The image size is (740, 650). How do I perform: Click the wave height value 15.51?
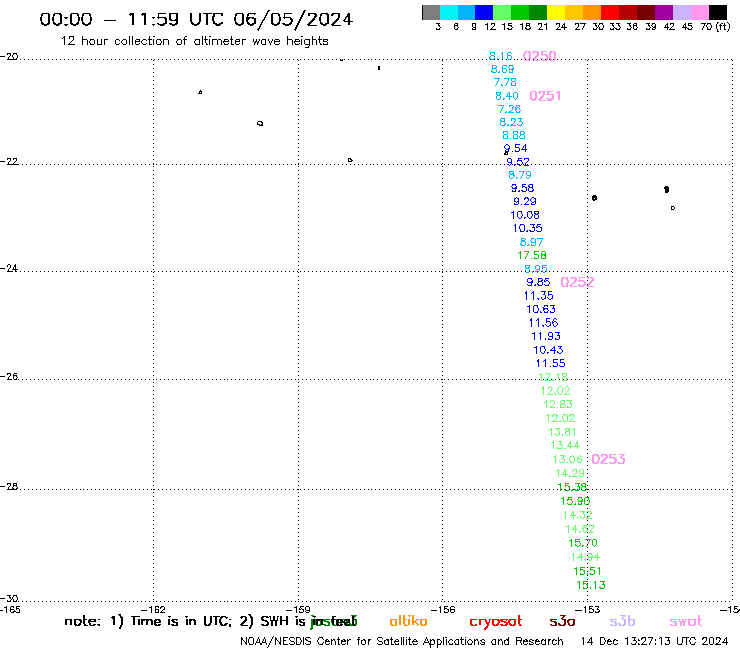tap(588, 571)
